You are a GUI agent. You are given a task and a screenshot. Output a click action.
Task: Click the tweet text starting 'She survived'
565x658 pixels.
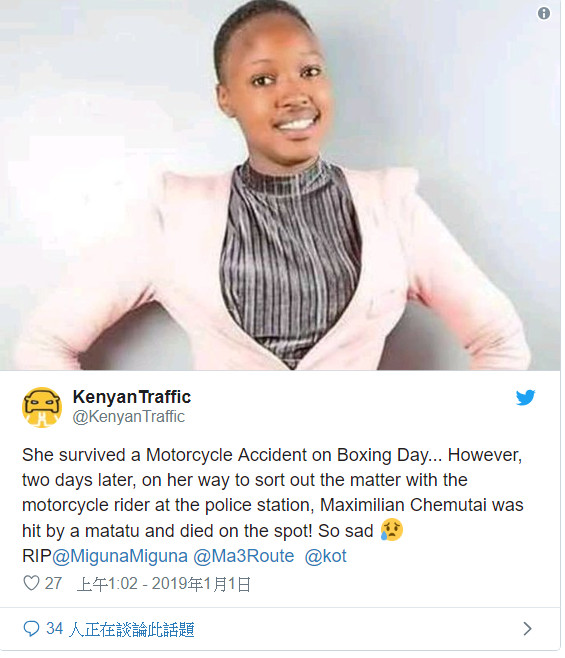273,505
